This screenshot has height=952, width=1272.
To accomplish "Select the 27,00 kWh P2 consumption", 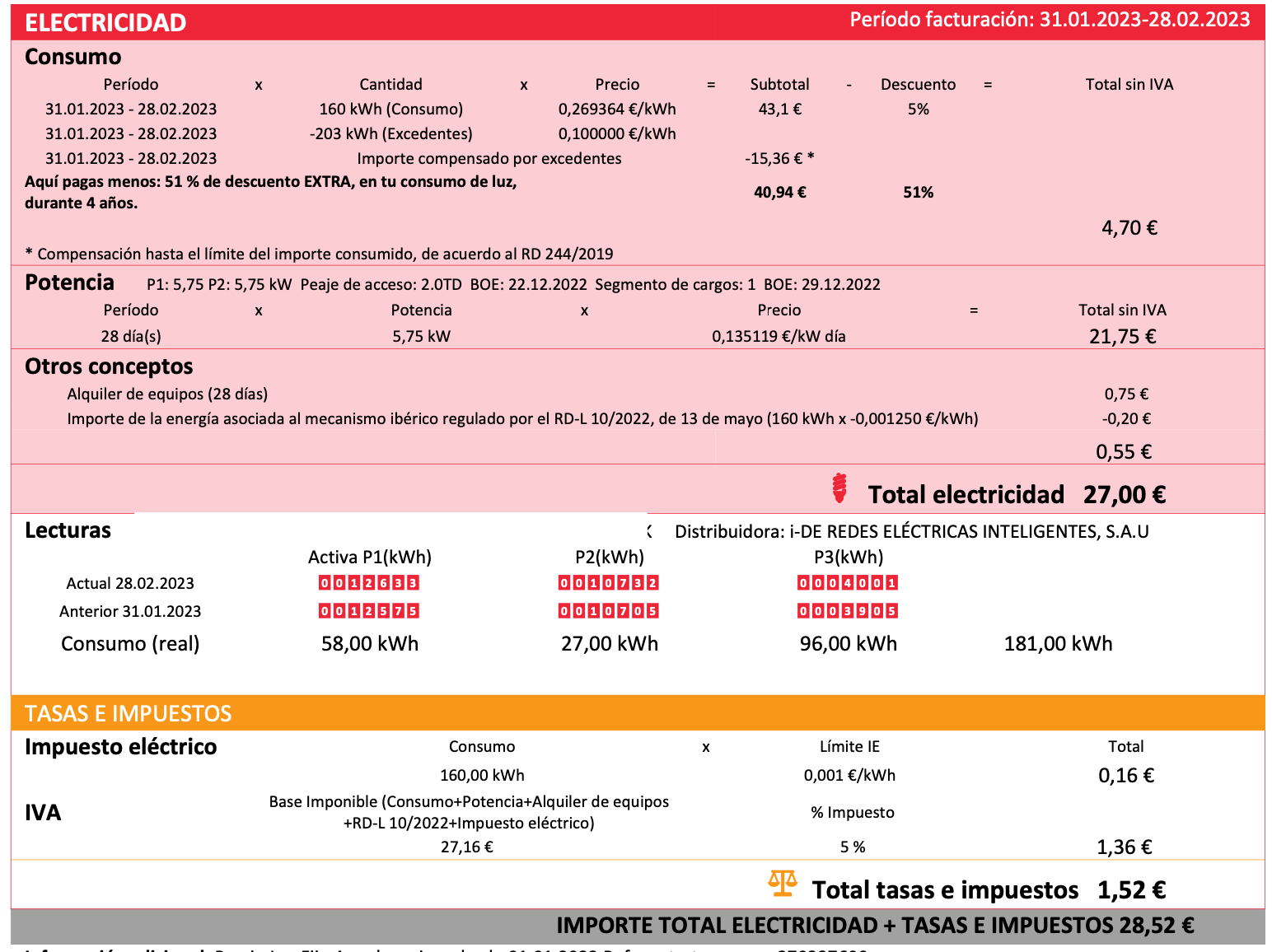I will point(610,643).
